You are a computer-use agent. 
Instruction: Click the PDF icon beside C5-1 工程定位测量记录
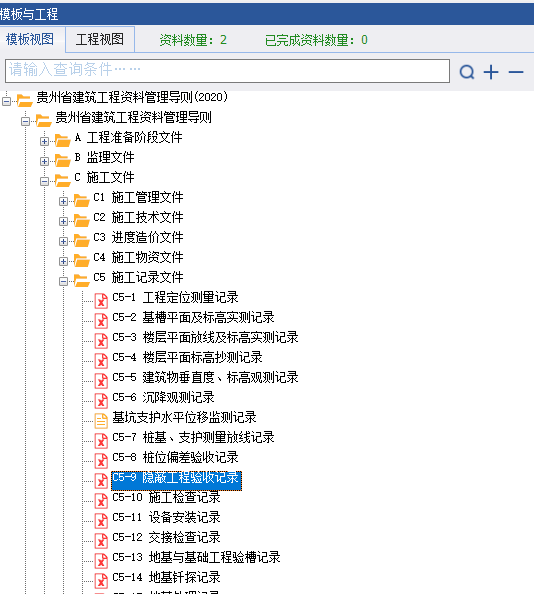pos(101,300)
